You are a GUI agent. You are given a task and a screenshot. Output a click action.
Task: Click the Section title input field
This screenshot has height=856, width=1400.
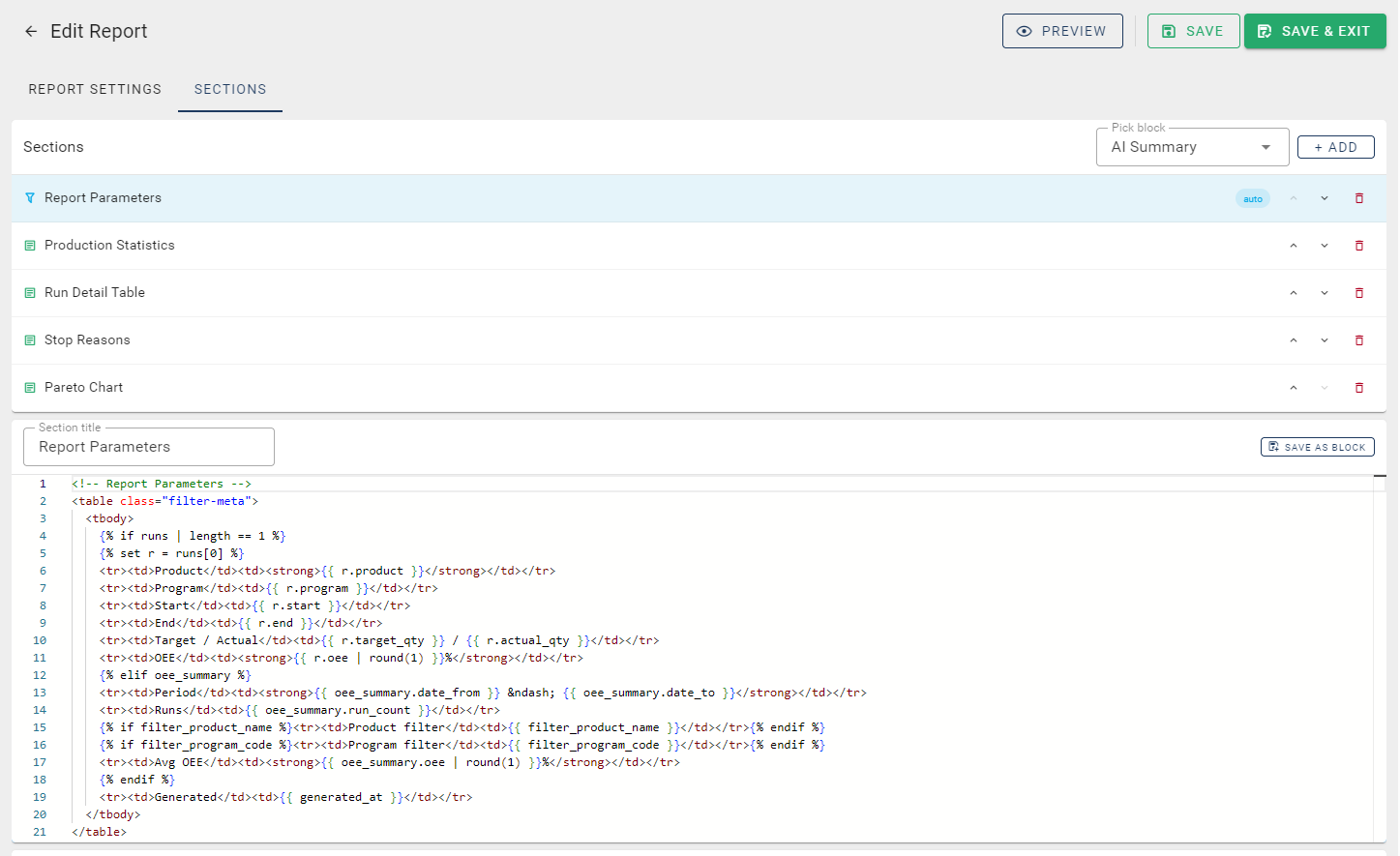pyautogui.click(x=149, y=447)
